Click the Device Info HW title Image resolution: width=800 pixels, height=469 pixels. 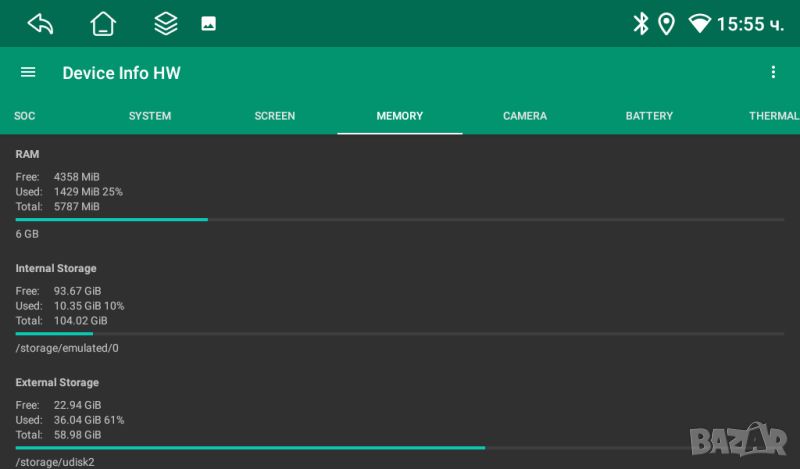tap(121, 73)
